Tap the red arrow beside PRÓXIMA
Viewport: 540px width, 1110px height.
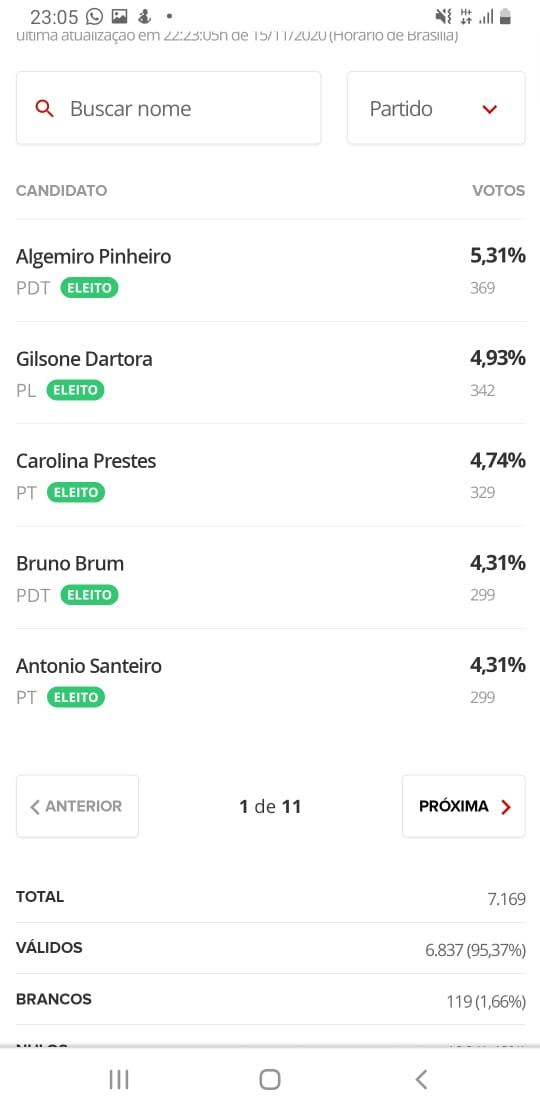point(505,807)
